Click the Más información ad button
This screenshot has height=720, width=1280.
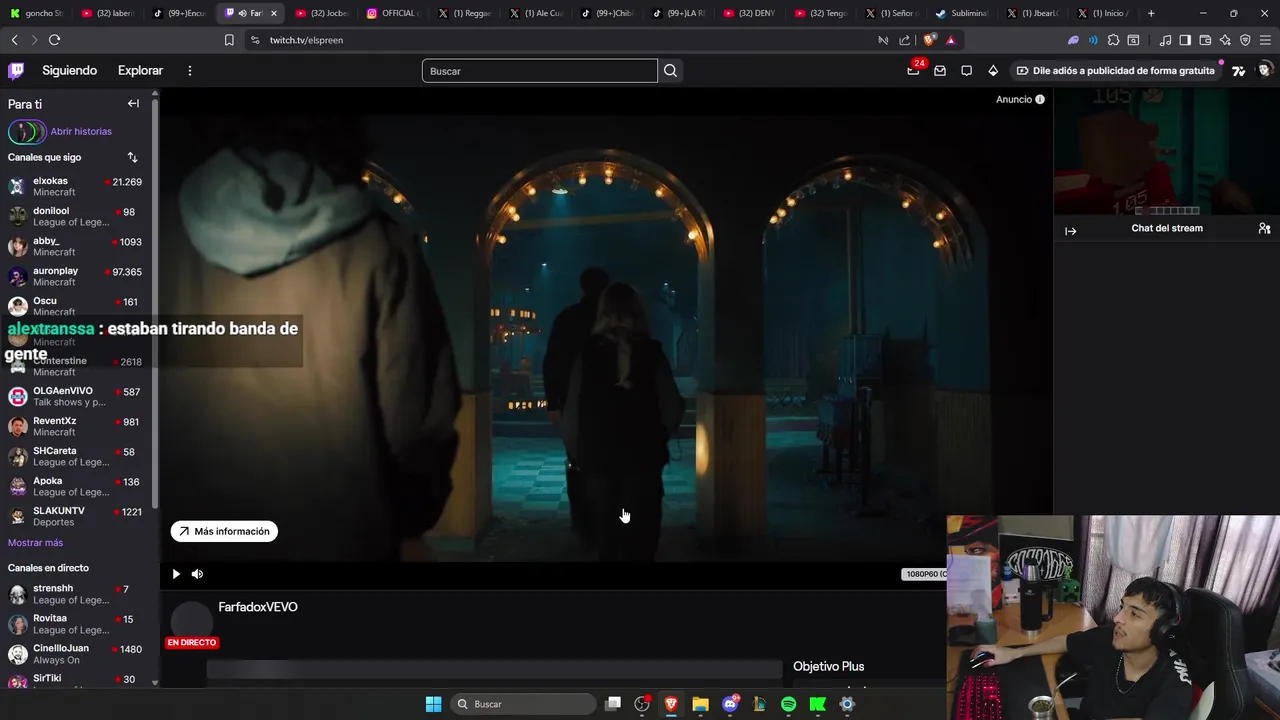tap(224, 532)
